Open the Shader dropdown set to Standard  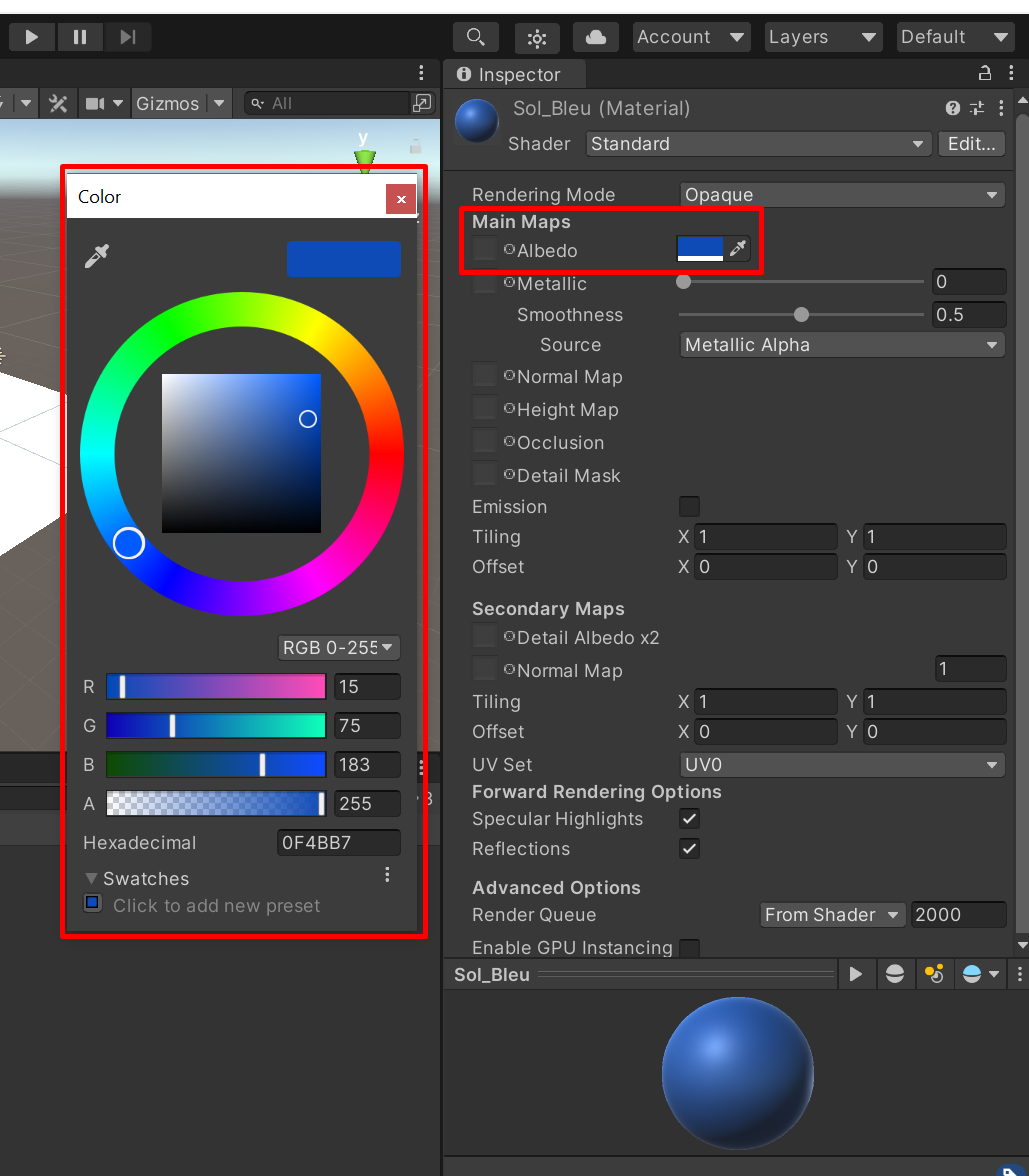[758, 143]
